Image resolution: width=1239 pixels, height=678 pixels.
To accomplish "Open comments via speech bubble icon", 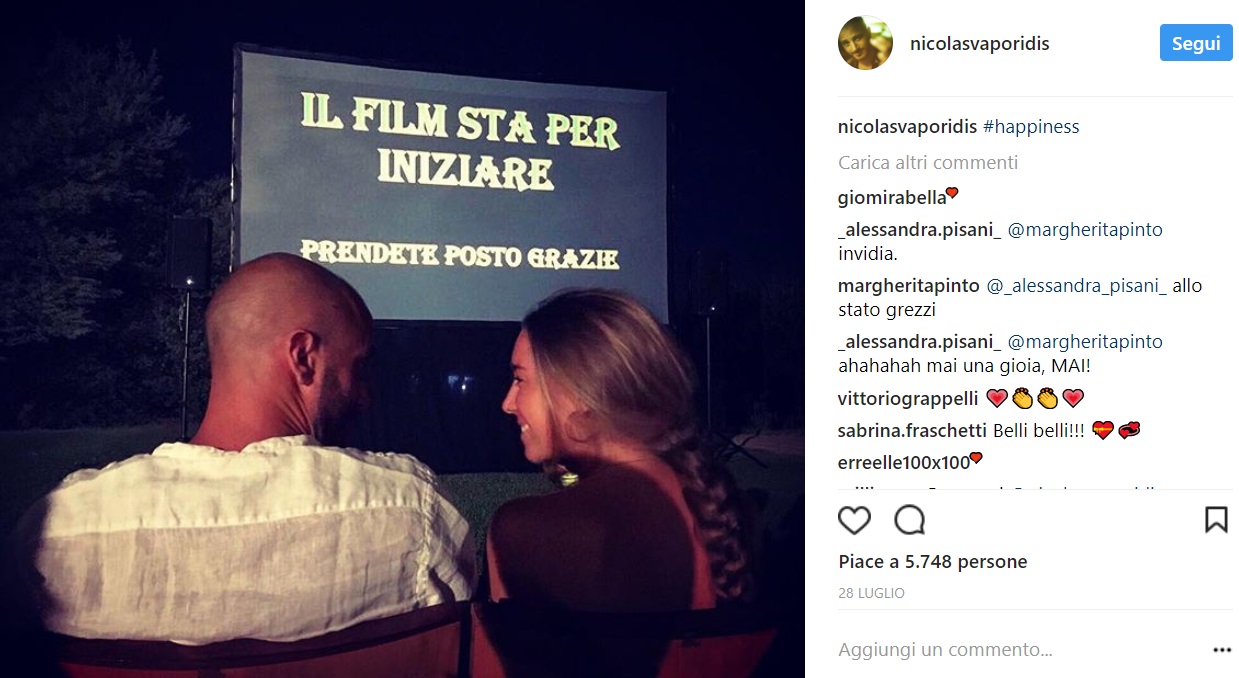I will (x=909, y=520).
